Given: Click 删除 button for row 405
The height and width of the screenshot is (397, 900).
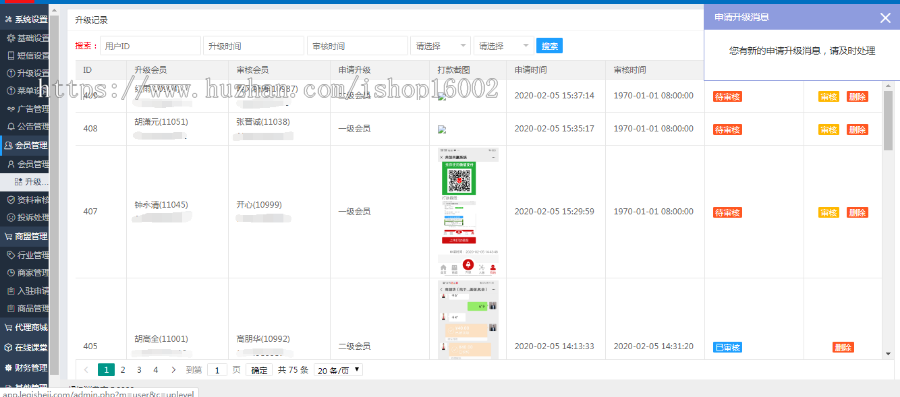Looking at the screenshot, I should click(843, 347).
